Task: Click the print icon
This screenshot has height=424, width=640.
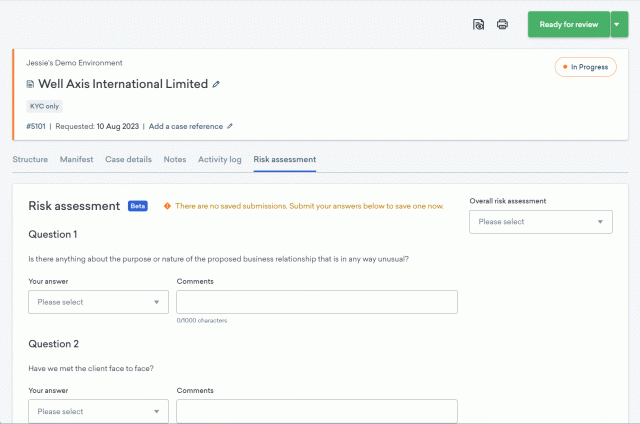Action: [502, 24]
